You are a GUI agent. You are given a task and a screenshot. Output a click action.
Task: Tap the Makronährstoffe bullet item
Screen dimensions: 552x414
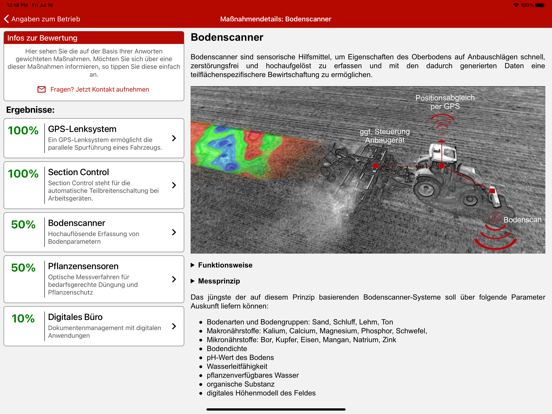tap(317, 331)
